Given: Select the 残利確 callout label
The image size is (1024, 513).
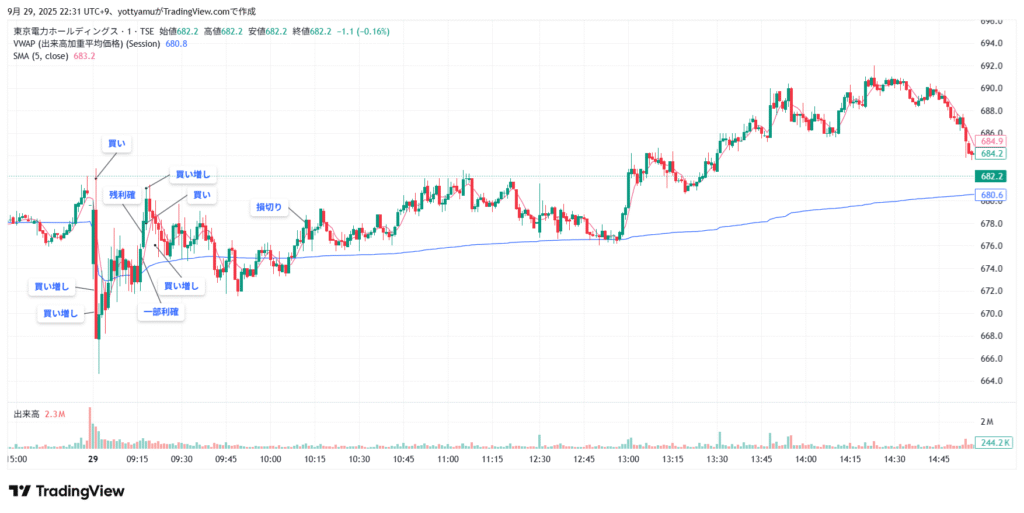Looking at the screenshot, I should coord(121,194).
